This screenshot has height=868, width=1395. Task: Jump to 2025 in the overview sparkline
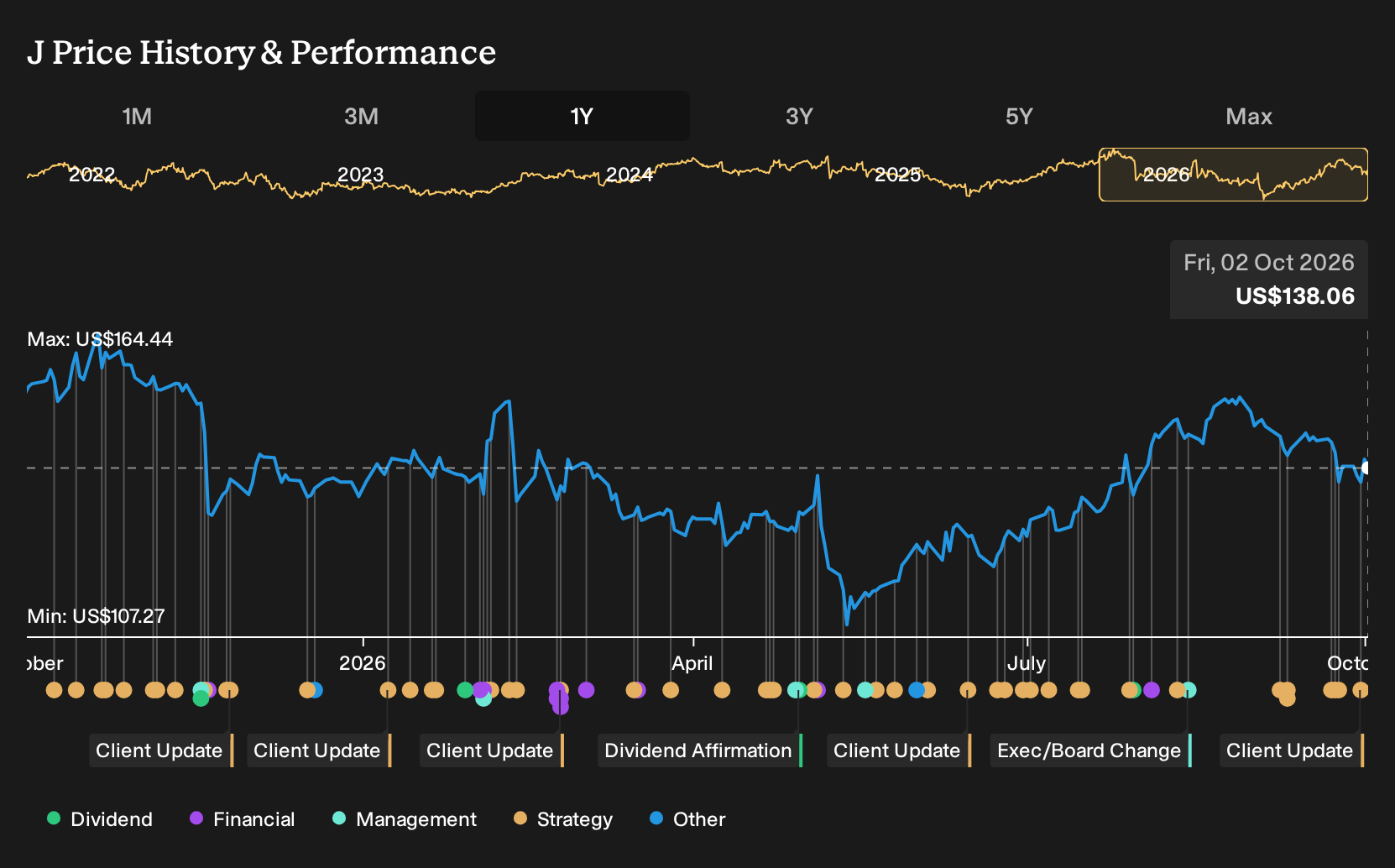(898, 175)
